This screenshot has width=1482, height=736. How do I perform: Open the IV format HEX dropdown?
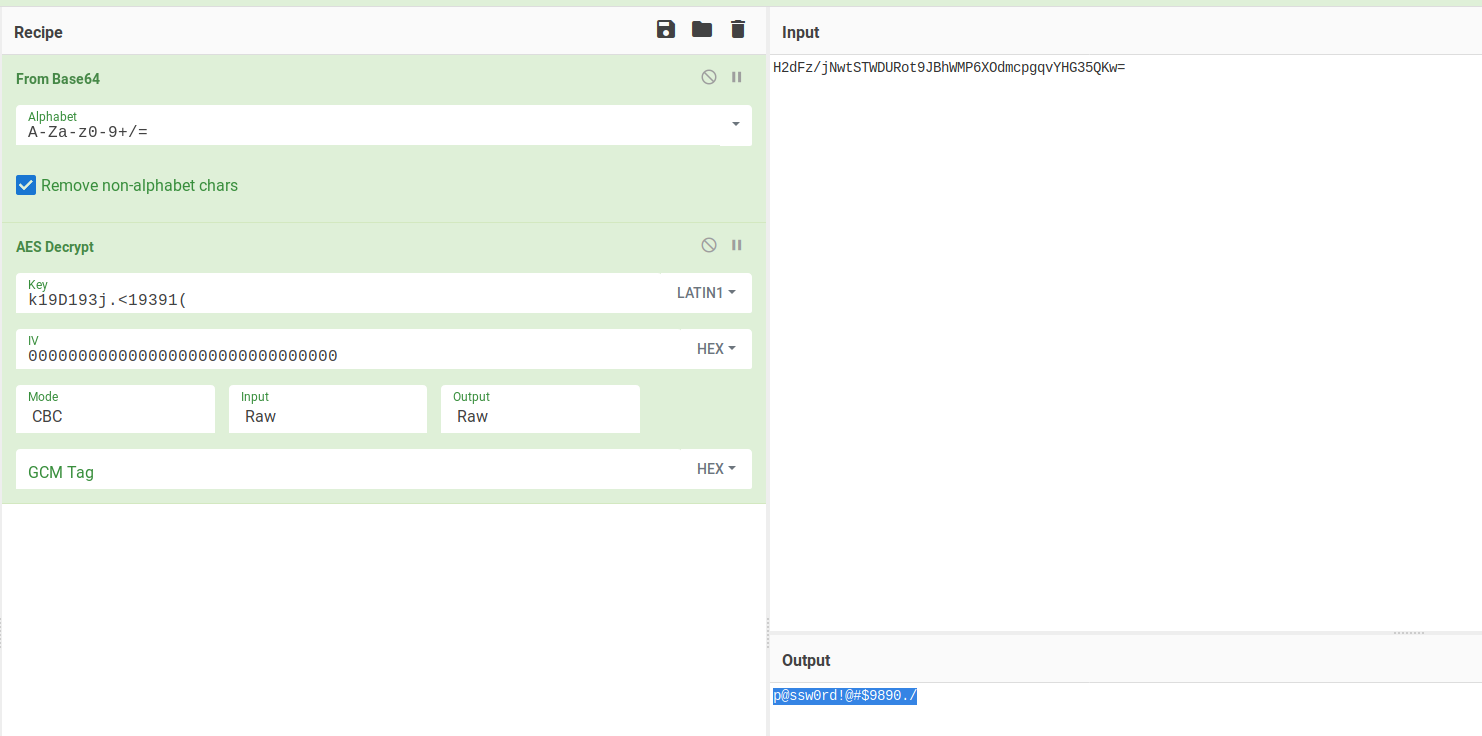(716, 349)
